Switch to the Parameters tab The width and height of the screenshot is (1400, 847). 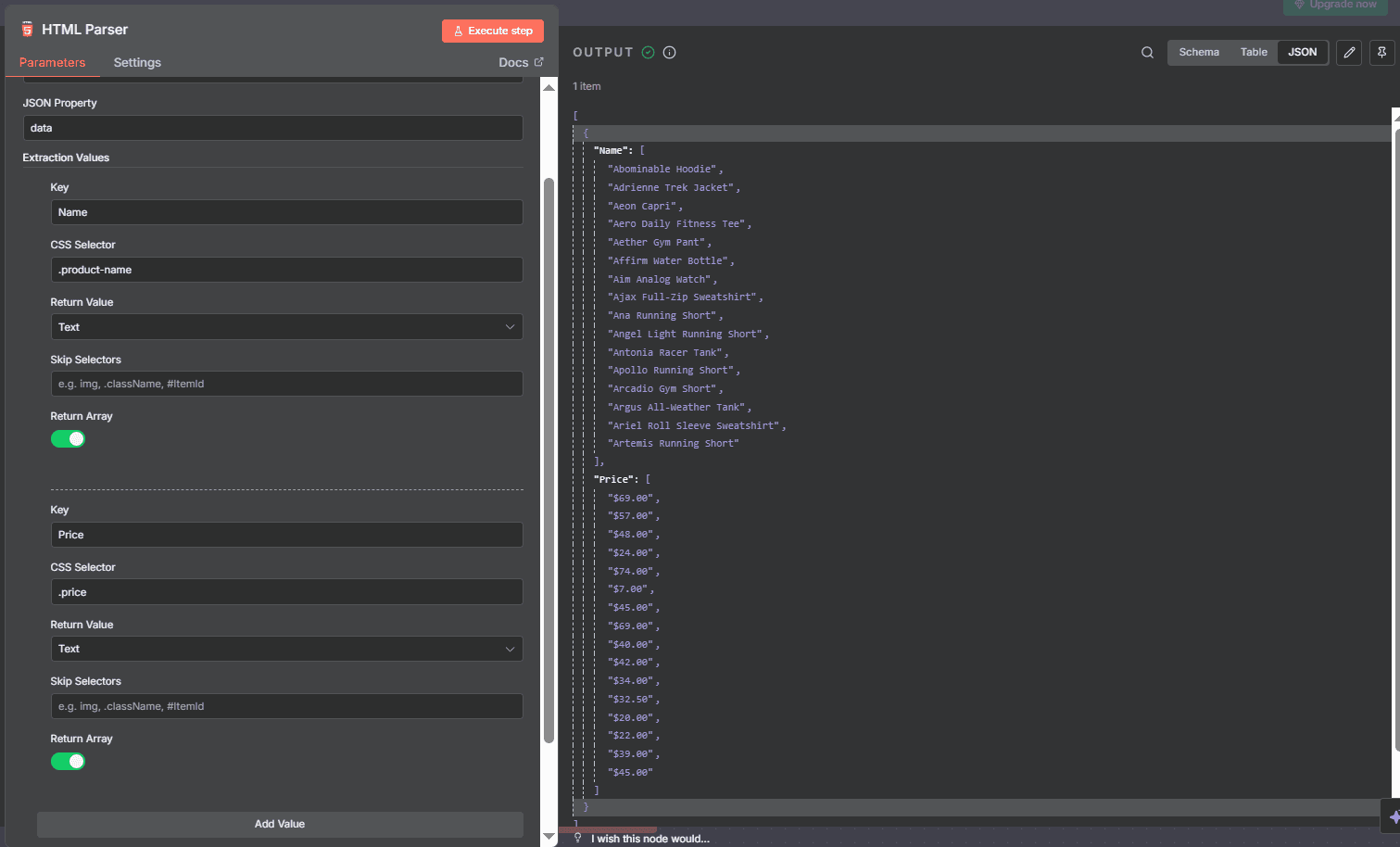tap(52, 62)
